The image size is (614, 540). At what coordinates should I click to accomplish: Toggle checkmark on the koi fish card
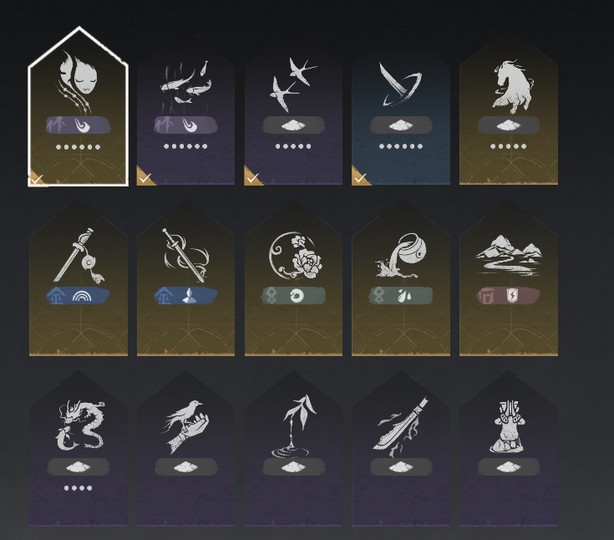(144, 177)
